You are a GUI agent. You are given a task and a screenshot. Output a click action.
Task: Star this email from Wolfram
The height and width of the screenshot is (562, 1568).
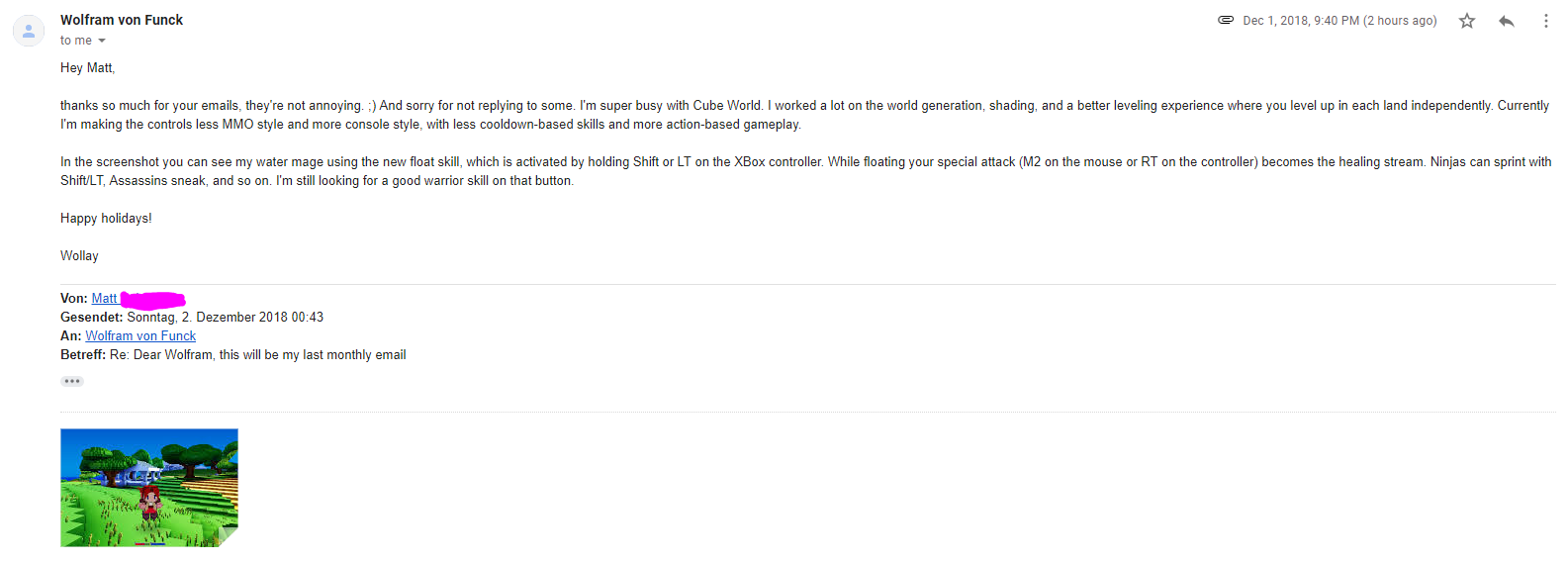1467,21
